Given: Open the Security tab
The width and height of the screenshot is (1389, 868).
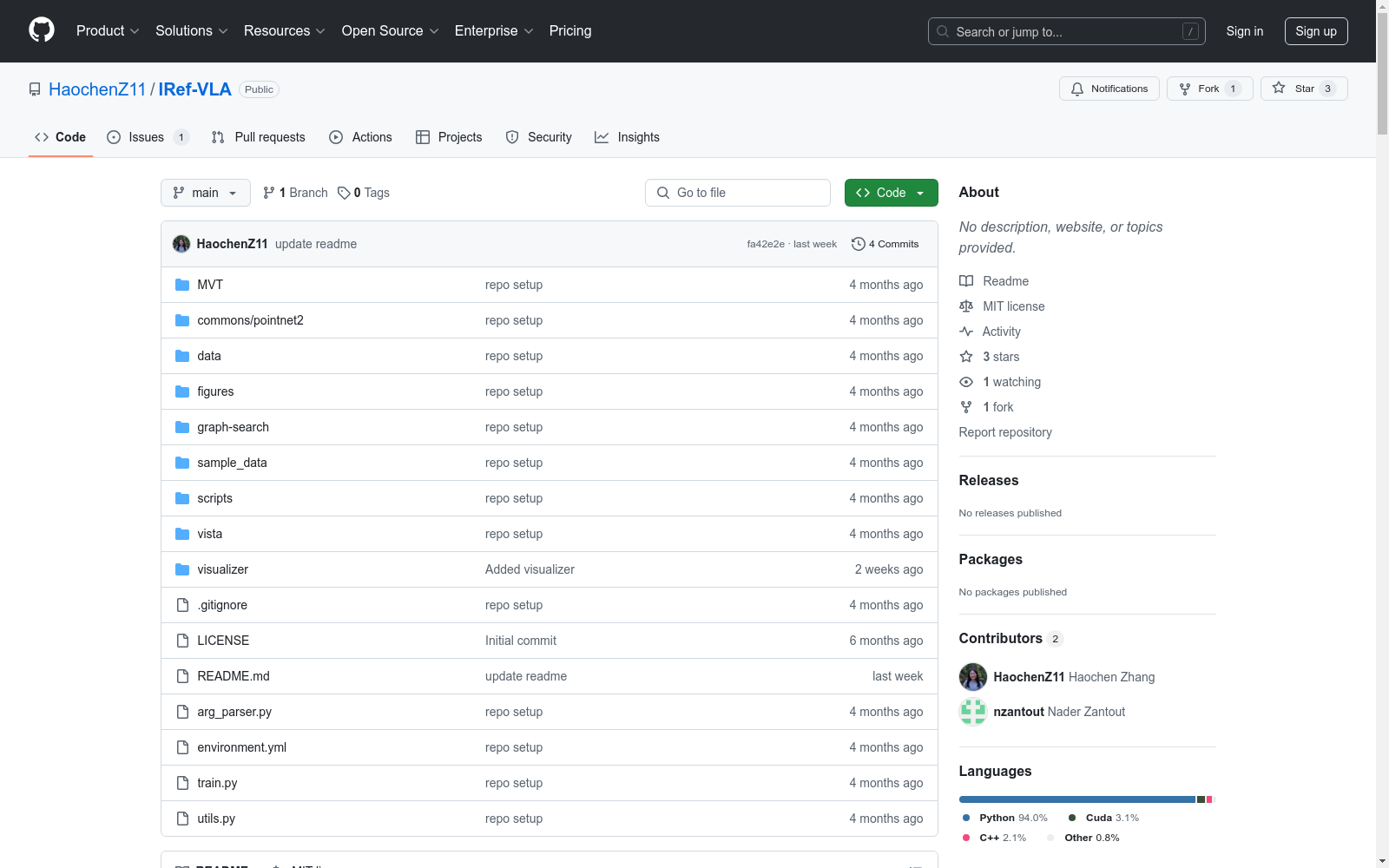Looking at the screenshot, I should click(x=539, y=137).
